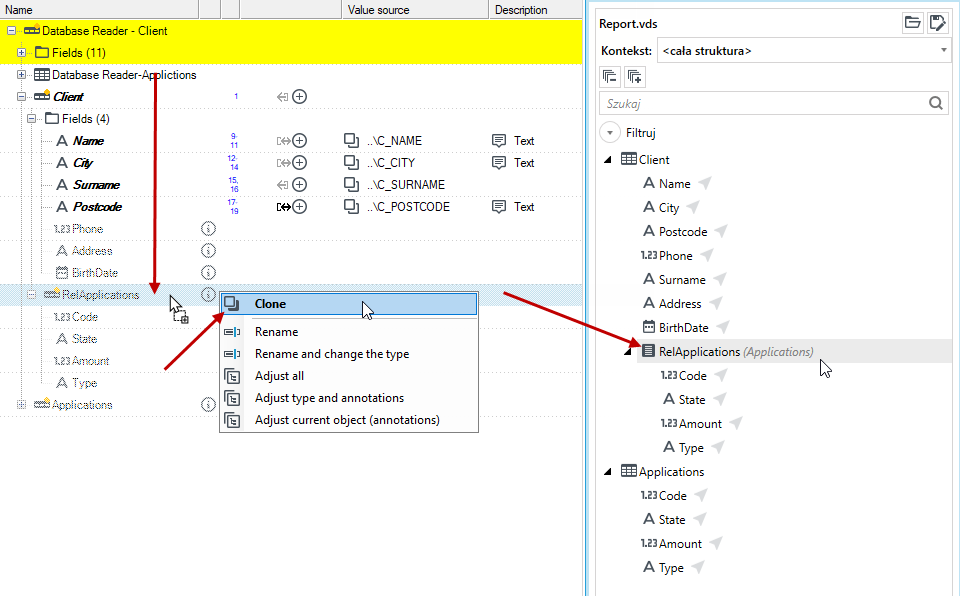960x596 pixels.
Task: Select the Surname field in left tree
Action: coord(96,185)
